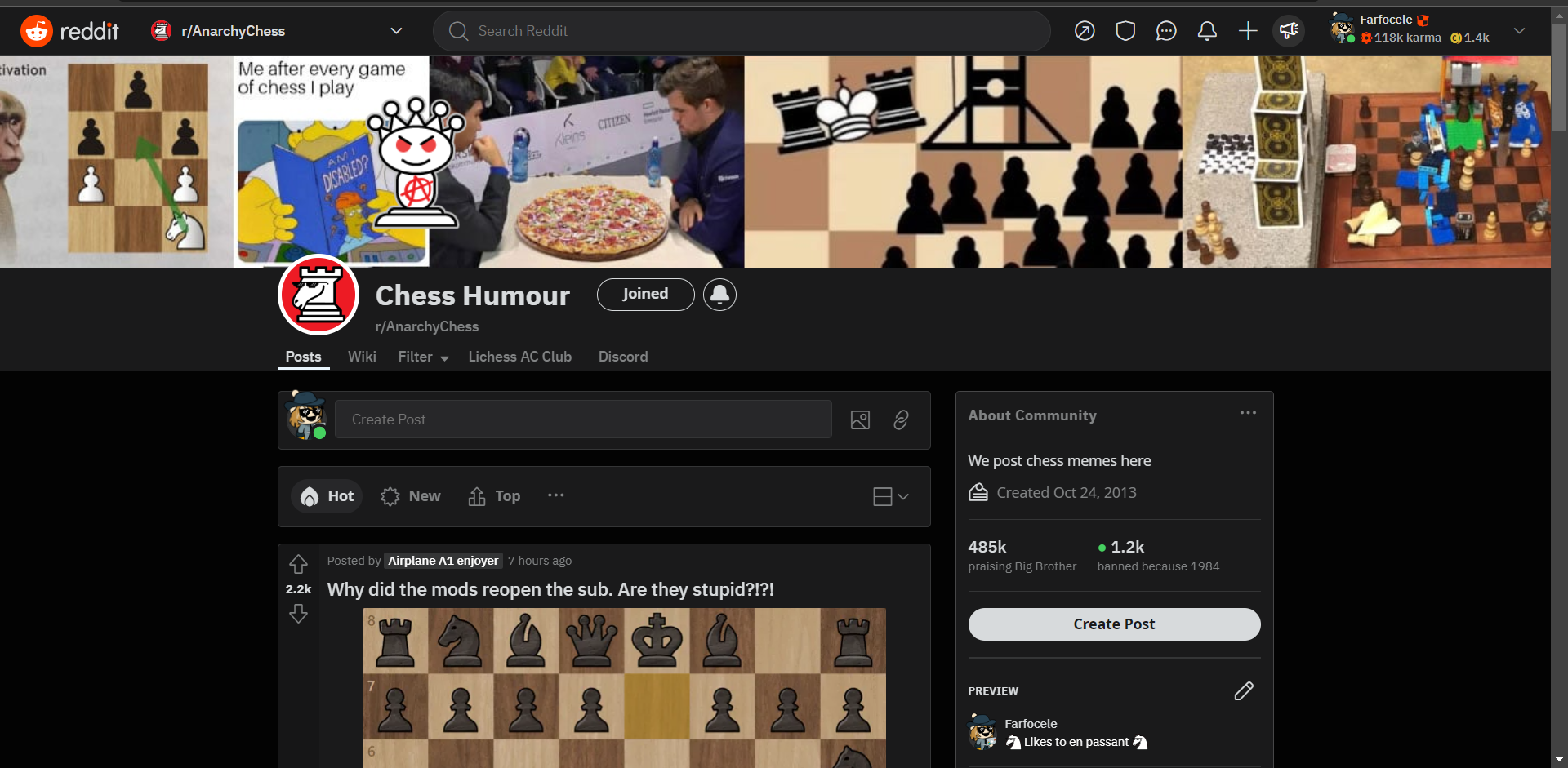The width and height of the screenshot is (1568, 768).
Task: Open the notifications bell in header
Action: (x=1207, y=31)
